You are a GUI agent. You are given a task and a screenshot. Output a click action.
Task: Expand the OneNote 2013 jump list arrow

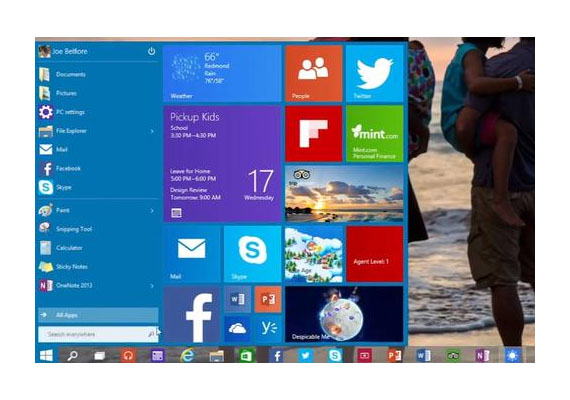coord(152,286)
